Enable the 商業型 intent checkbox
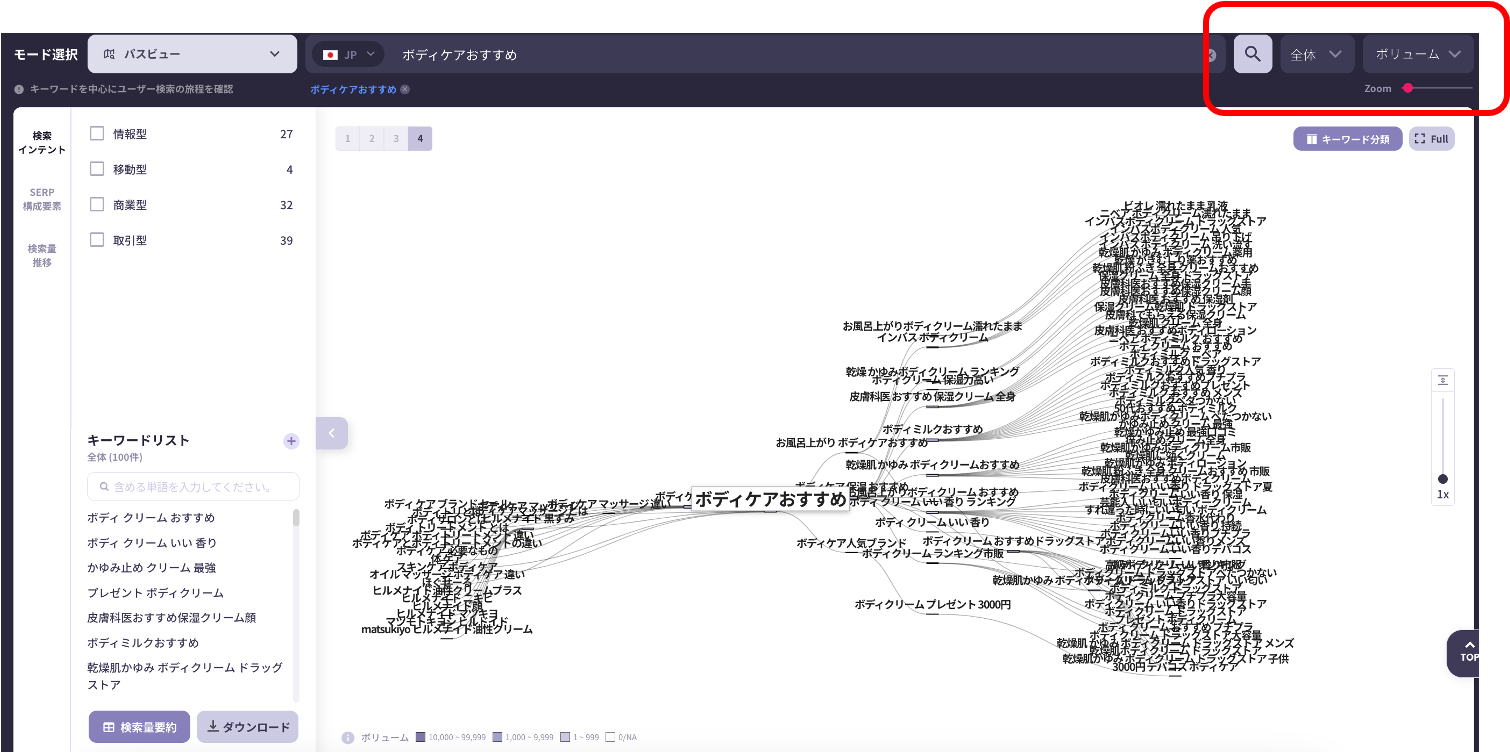This screenshot has width=1510, height=752. click(97, 205)
